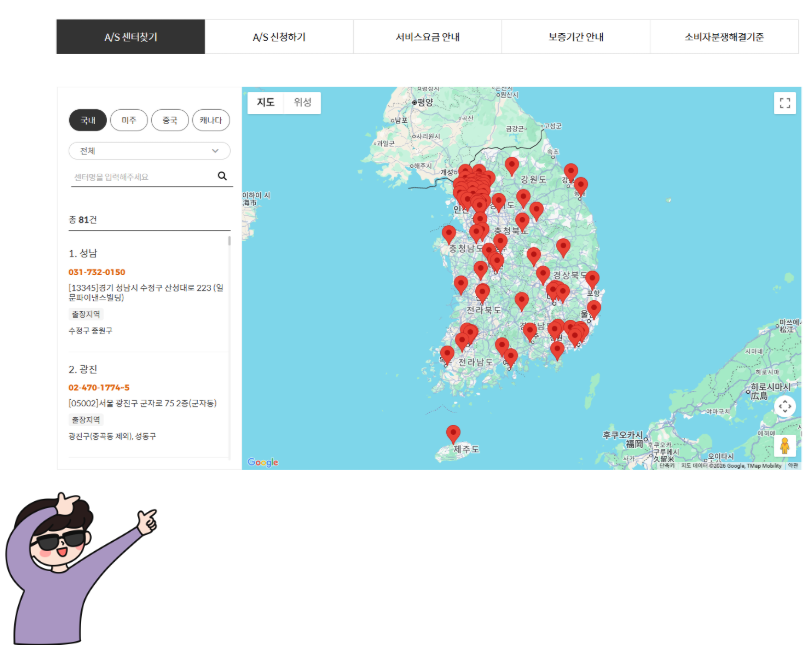Select the map pin beside 포항 label
The image size is (809, 645).
(x=592, y=279)
